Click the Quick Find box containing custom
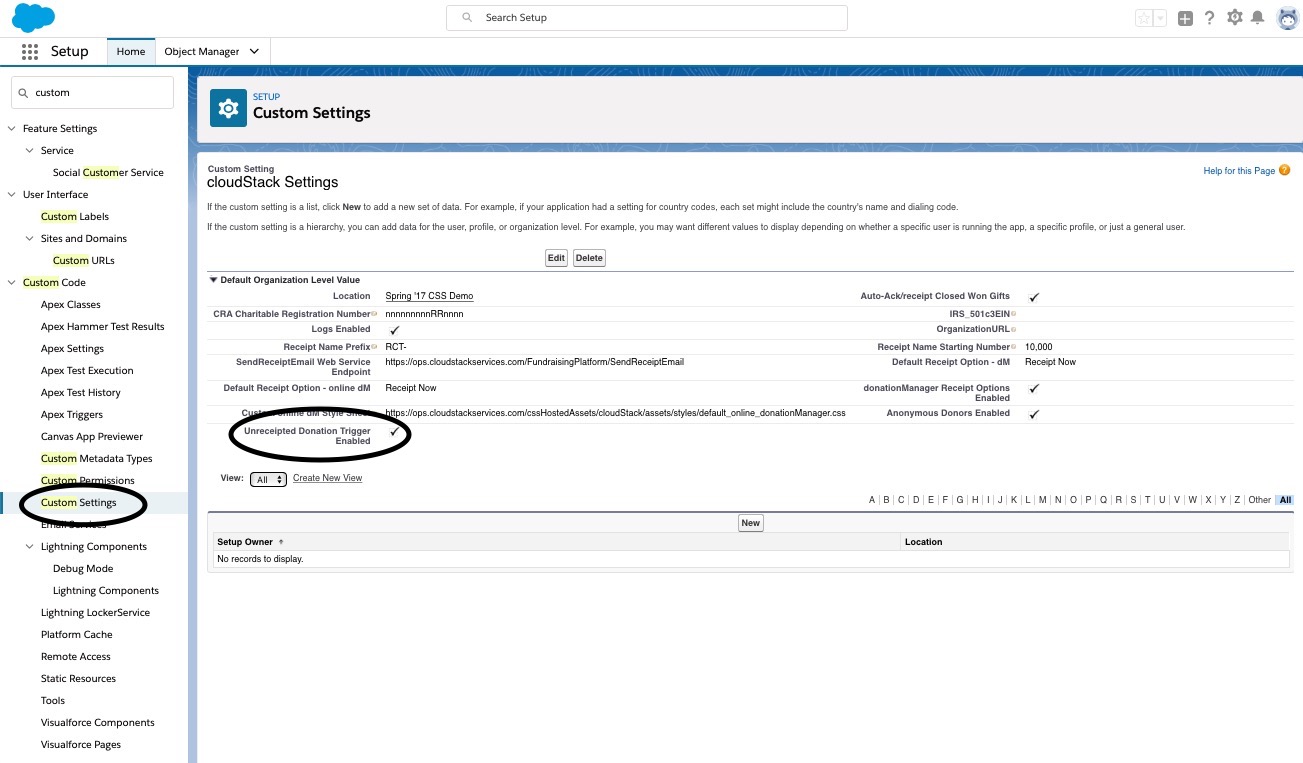Screen dimensions: 1303x763 click(92, 92)
